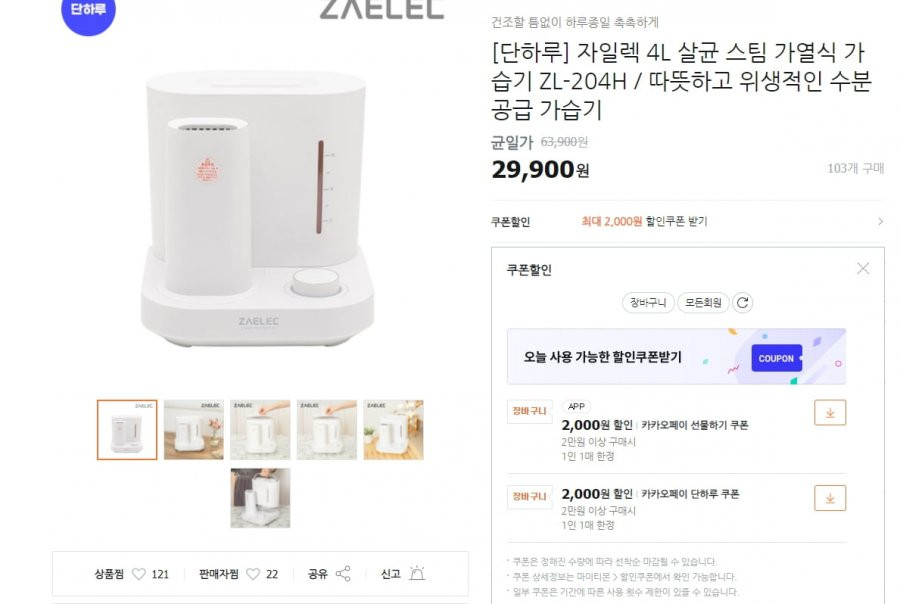The width and height of the screenshot is (900, 604).
Task: Select the fifth thumbnail with yellow background
Action: pos(394,430)
